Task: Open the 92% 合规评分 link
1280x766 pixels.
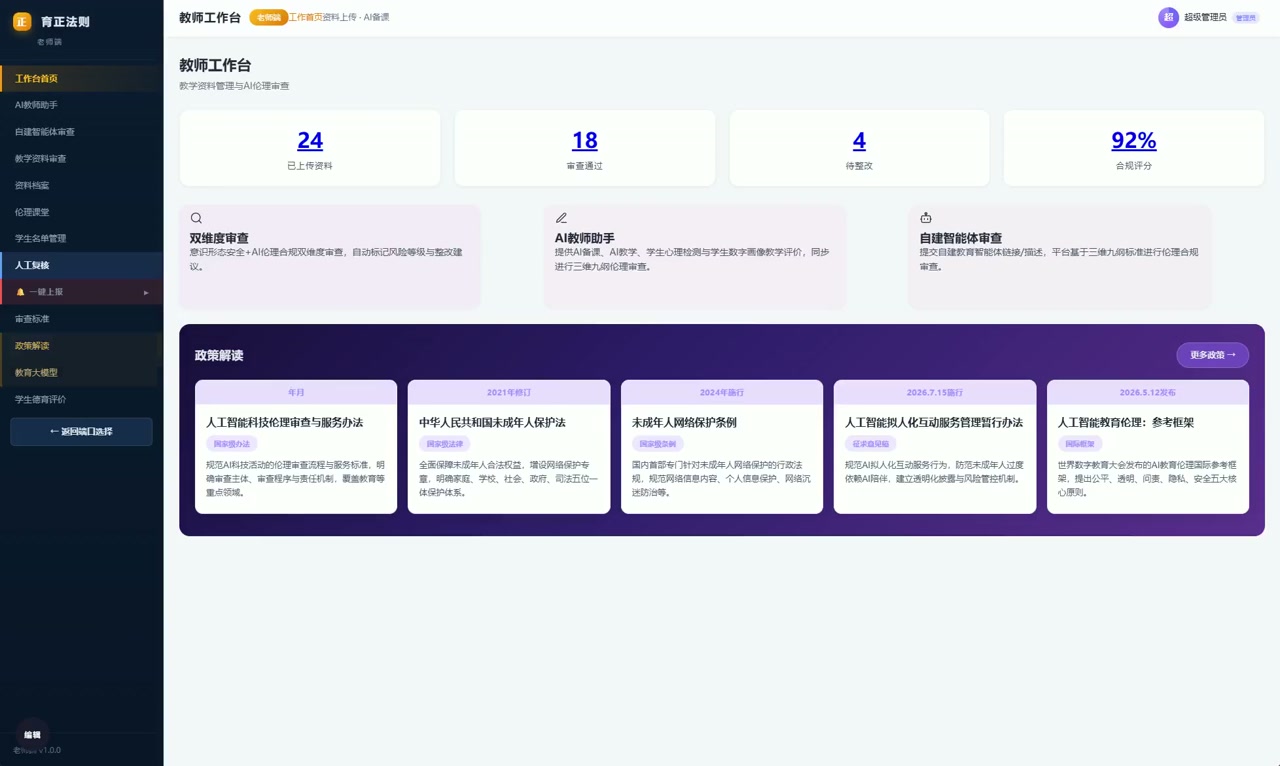Action: tap(1134, 140)
